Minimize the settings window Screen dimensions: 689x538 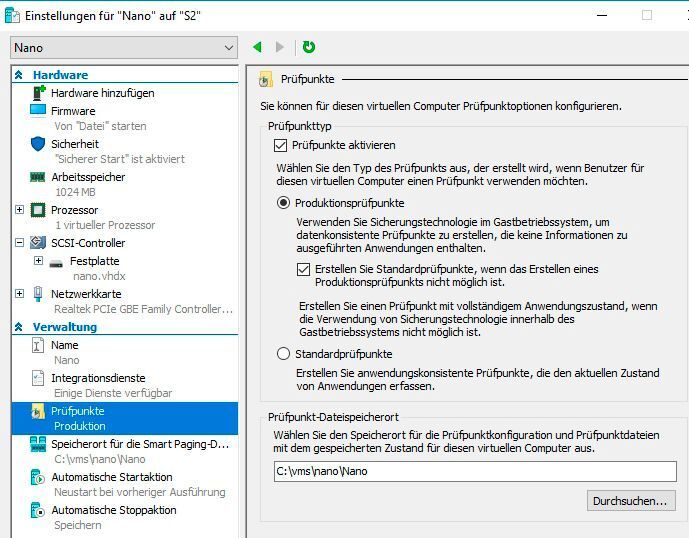pyautogui.click(x=602, y=15)
